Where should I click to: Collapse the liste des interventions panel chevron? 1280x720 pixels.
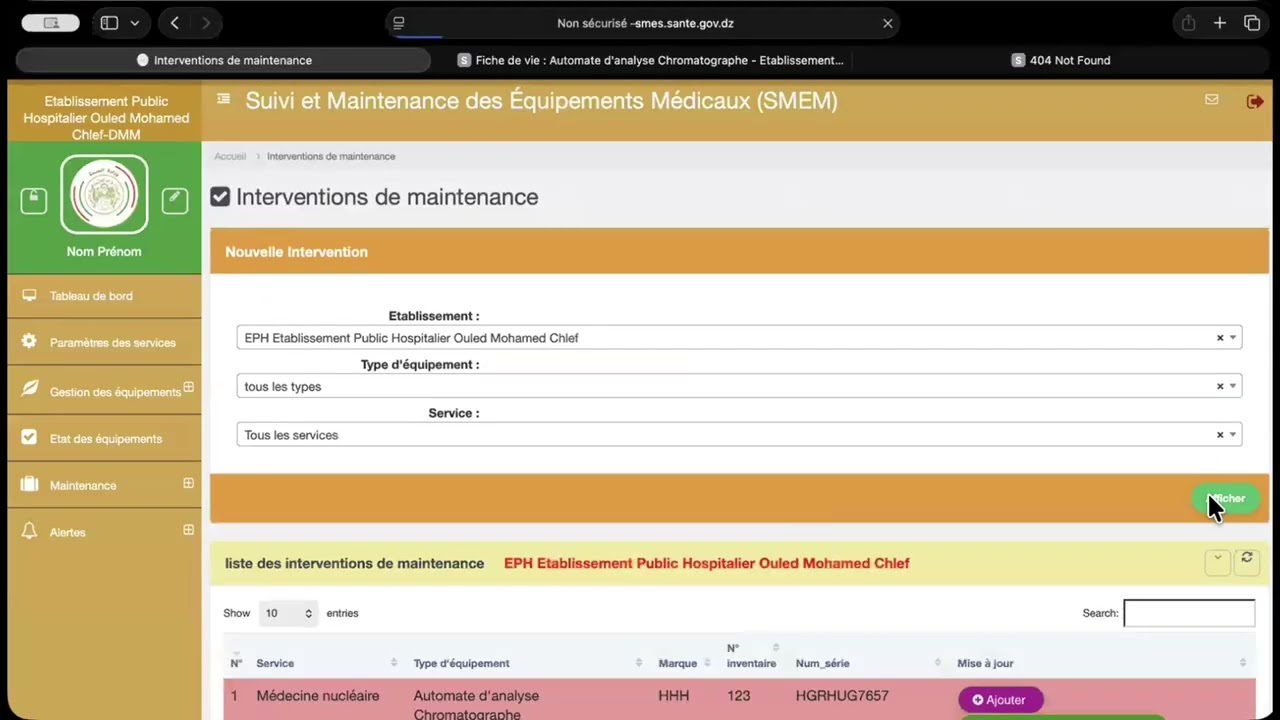[x=1217, y=562]
